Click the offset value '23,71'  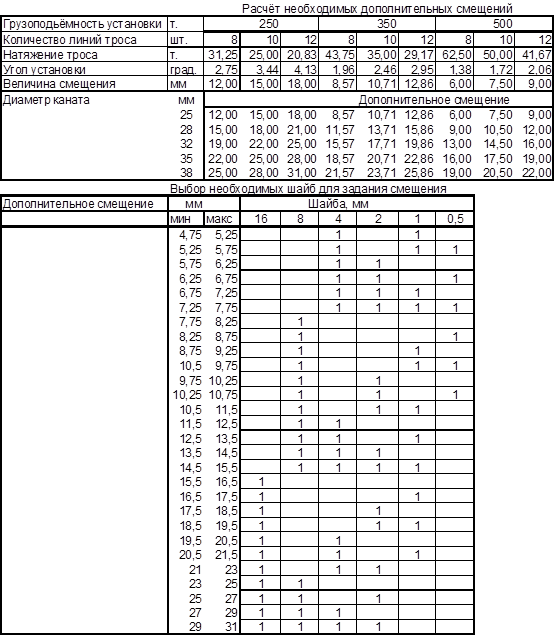tap(381, 173)
